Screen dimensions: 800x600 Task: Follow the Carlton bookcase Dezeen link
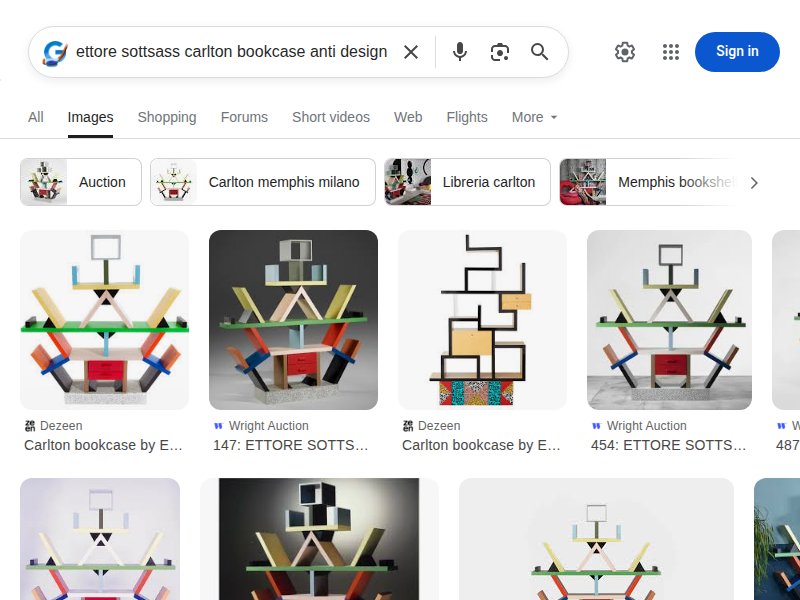(x=104, y=445)
